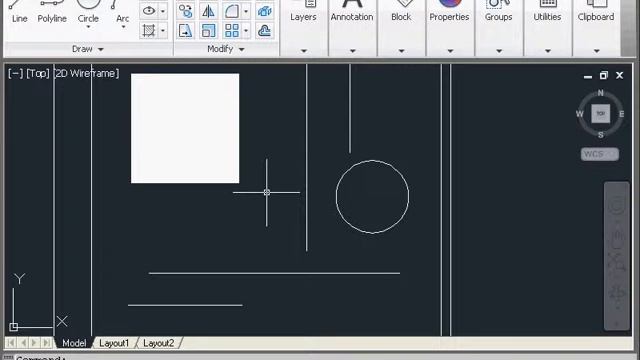640x360 pixels.
Task: Minimize the drawing viewport window
Action: (588, 76)
